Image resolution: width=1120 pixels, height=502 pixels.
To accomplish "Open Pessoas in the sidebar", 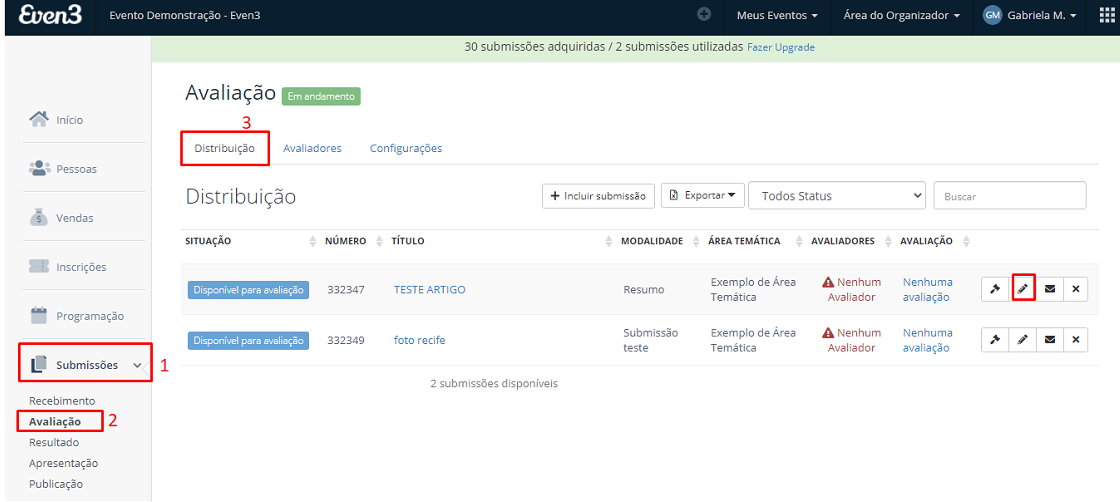I will point(62,169).
